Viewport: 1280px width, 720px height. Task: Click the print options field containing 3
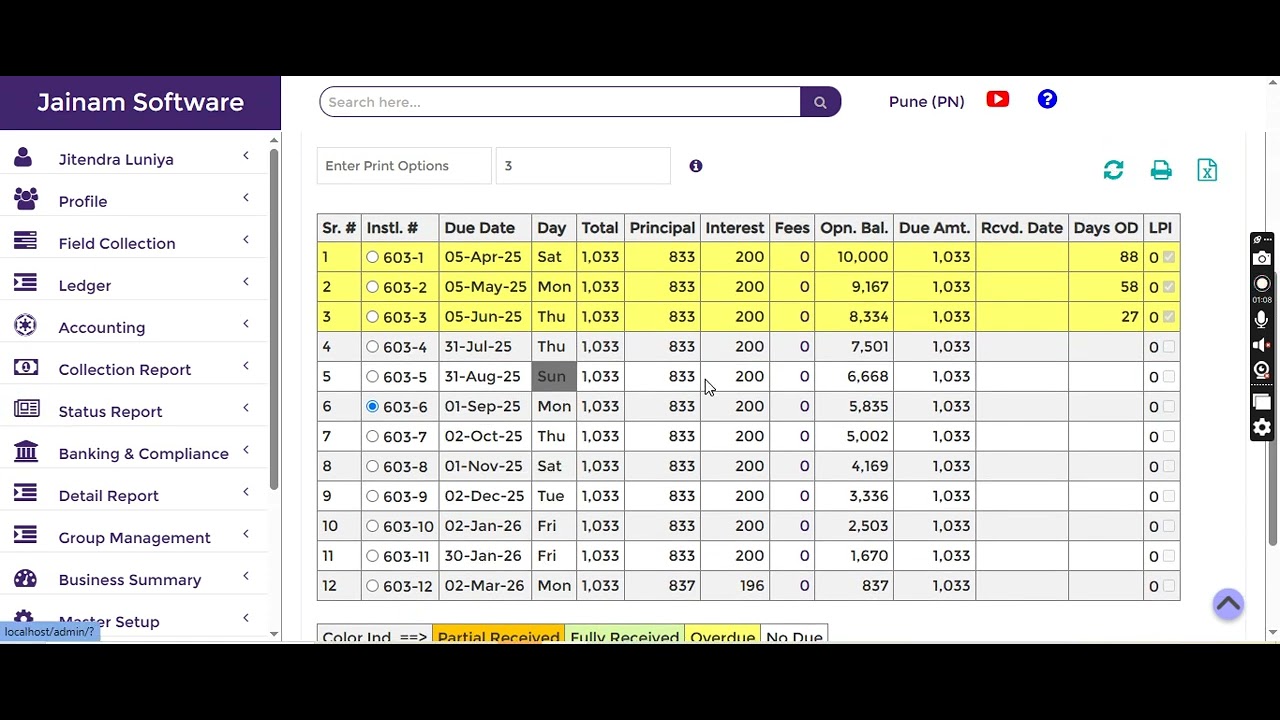point(583,166)
